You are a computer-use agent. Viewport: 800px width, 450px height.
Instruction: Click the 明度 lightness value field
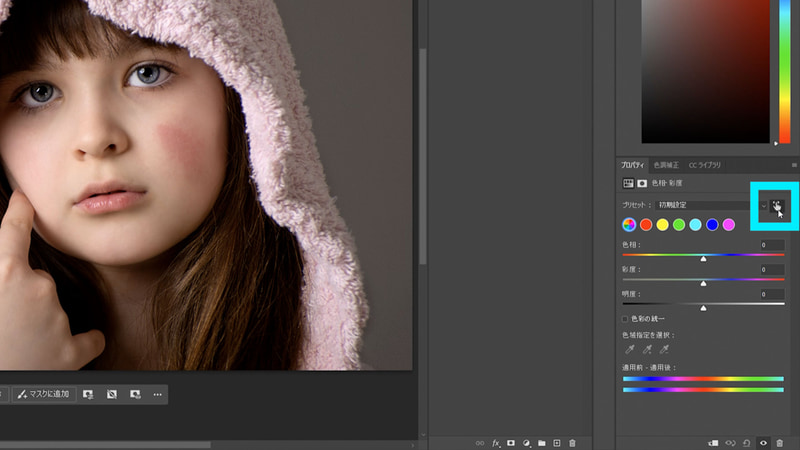tap(772, 294)
